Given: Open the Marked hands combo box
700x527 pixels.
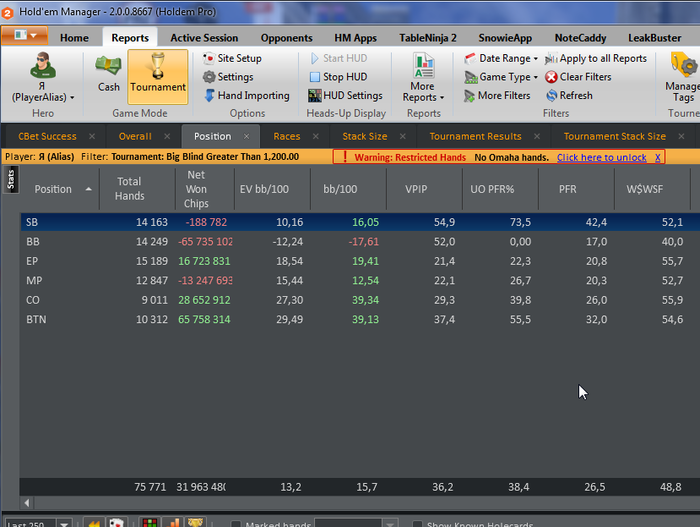Looking at the screenshot, I should point(356,523).
